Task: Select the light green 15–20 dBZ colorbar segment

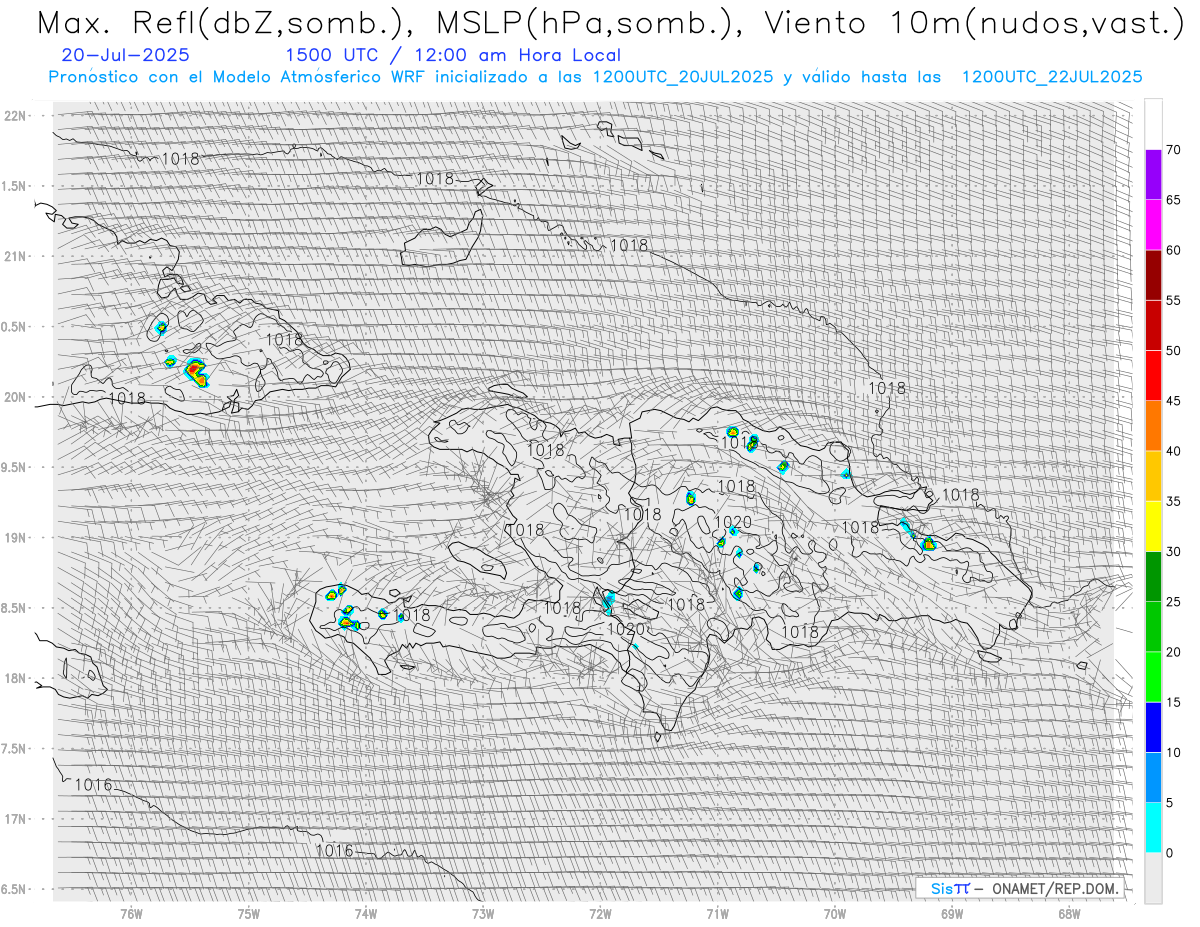Action: (x=1153, y=677)
